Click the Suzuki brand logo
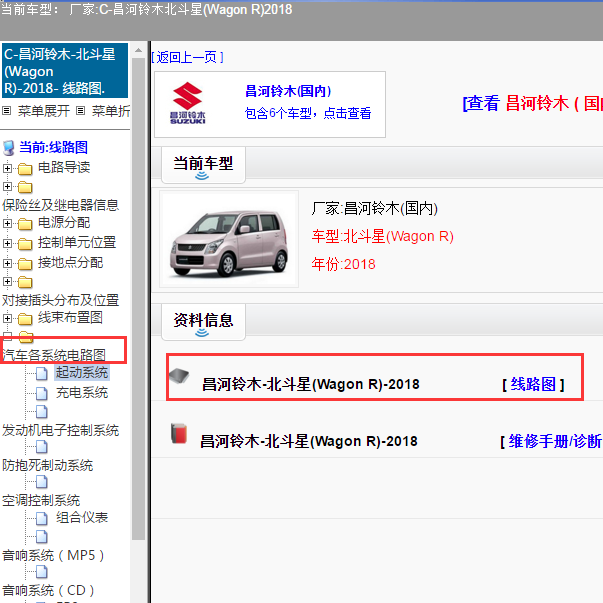Image resolution: width=603 pixels, height=603 pixels. [x=188, y=103]
